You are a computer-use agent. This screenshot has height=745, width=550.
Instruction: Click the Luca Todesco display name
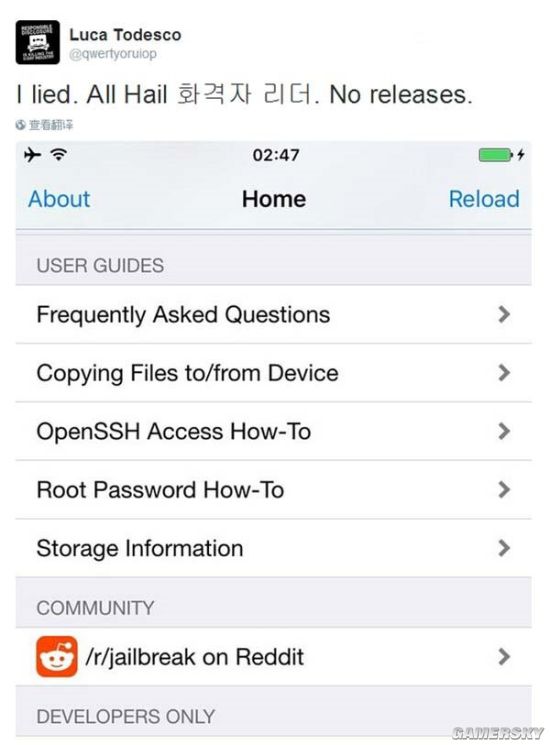pos(125,35)
